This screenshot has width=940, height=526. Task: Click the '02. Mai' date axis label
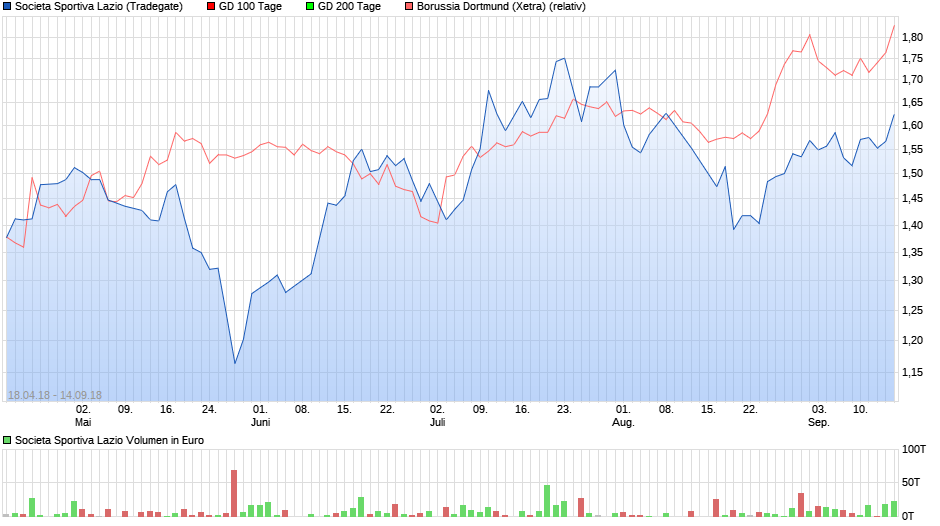point(83,416)
